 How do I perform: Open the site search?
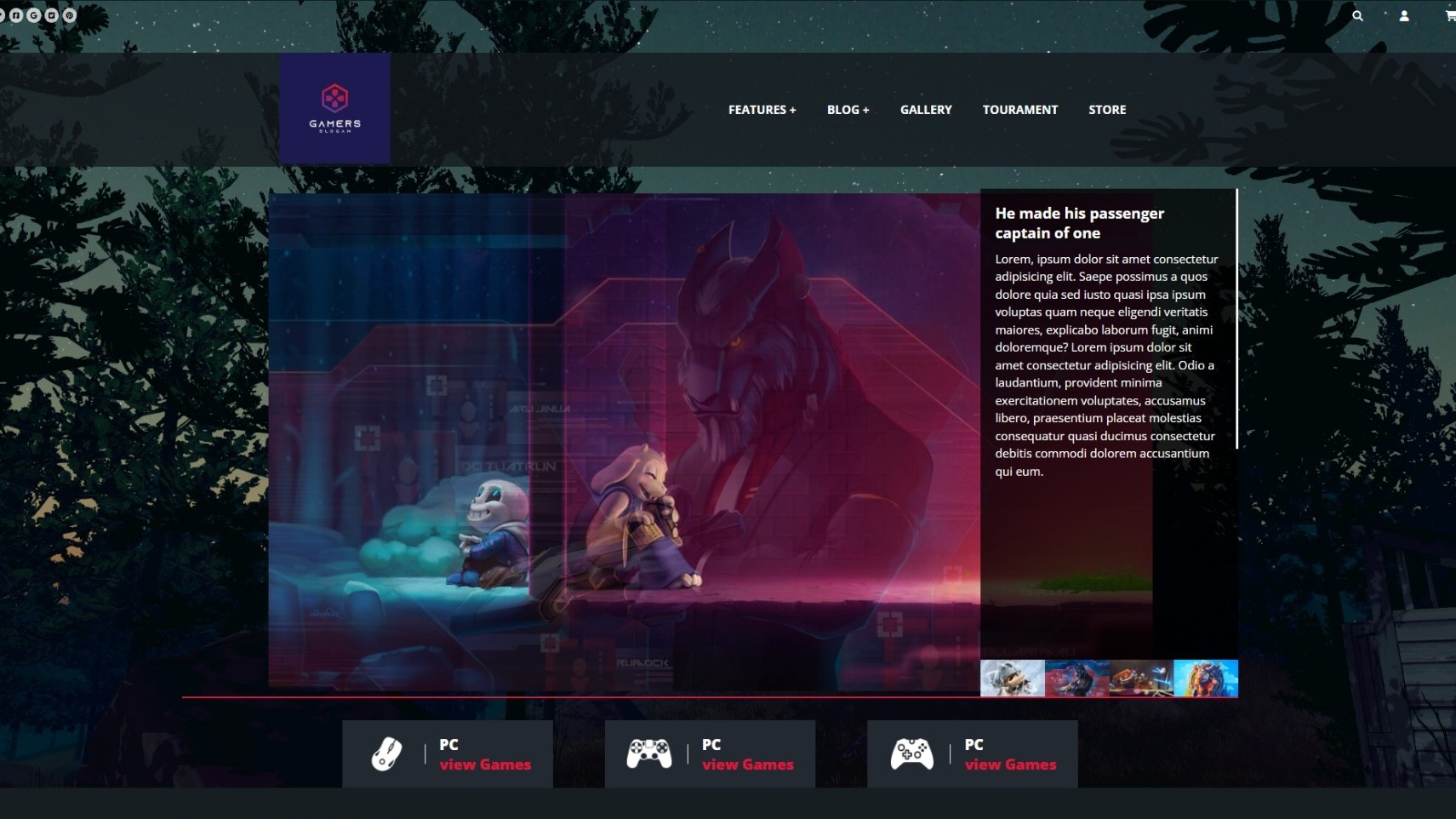1358,15
